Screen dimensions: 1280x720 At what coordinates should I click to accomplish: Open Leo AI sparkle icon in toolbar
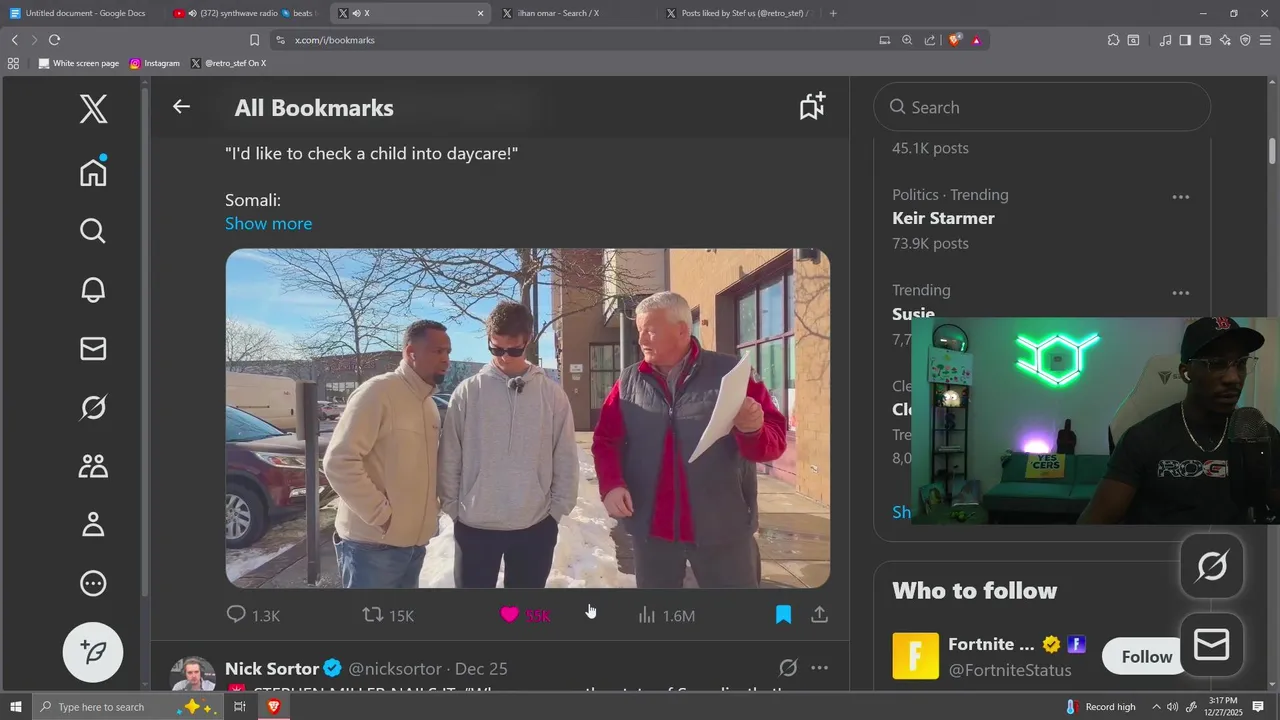1225,40
